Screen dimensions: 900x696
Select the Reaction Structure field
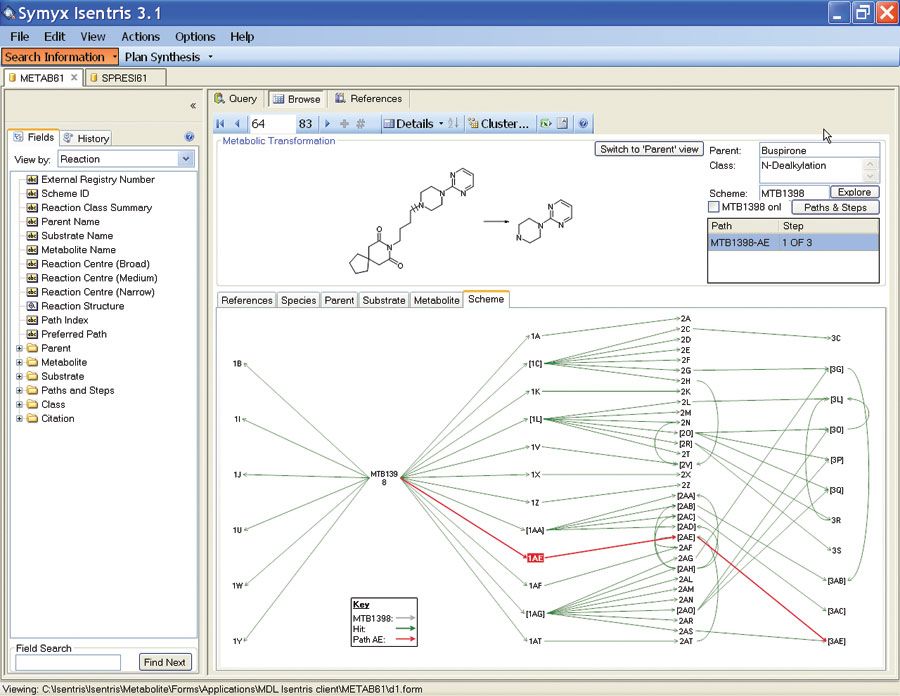click(83, 306)
